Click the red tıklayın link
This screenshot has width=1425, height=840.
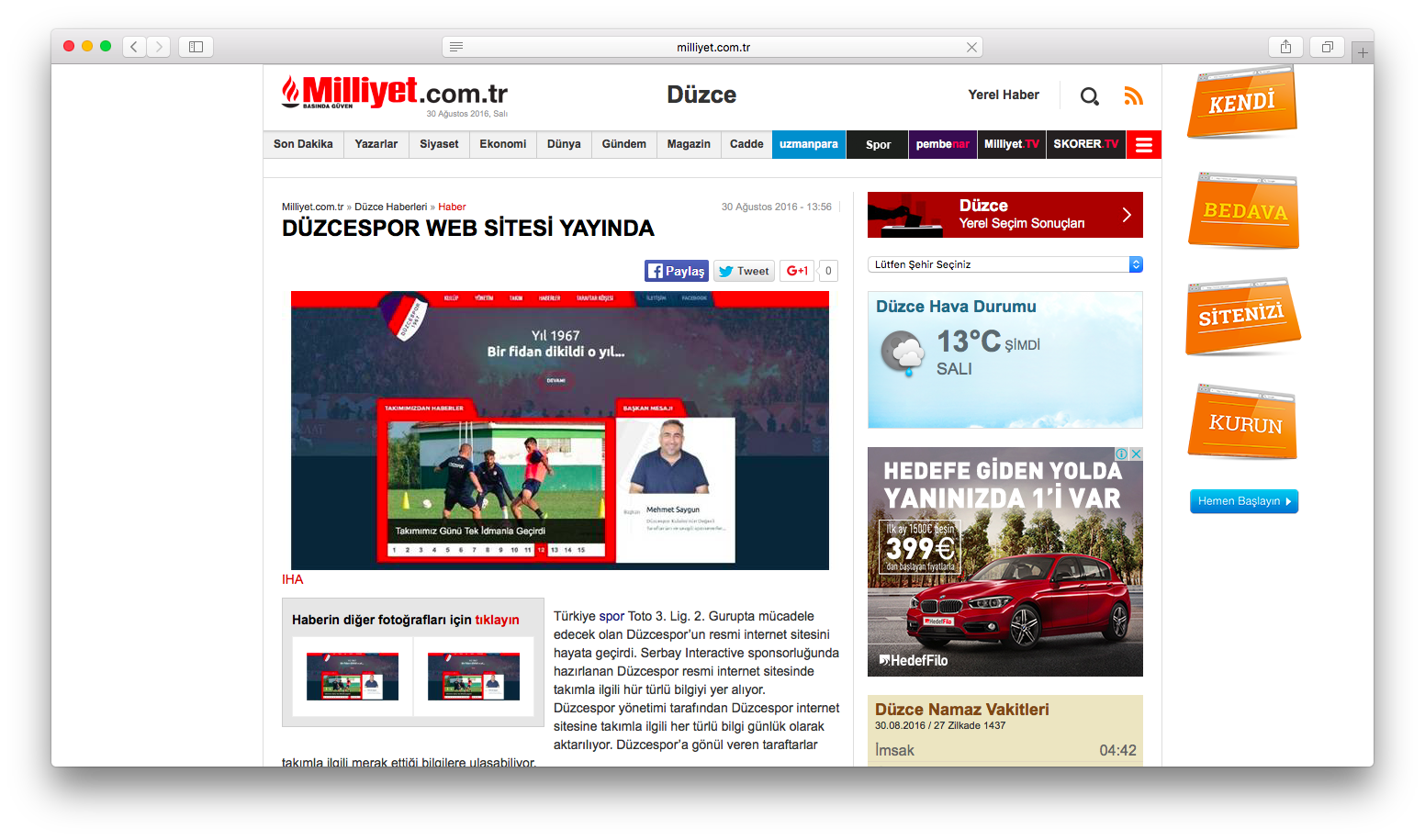click(x=497, y=620)
